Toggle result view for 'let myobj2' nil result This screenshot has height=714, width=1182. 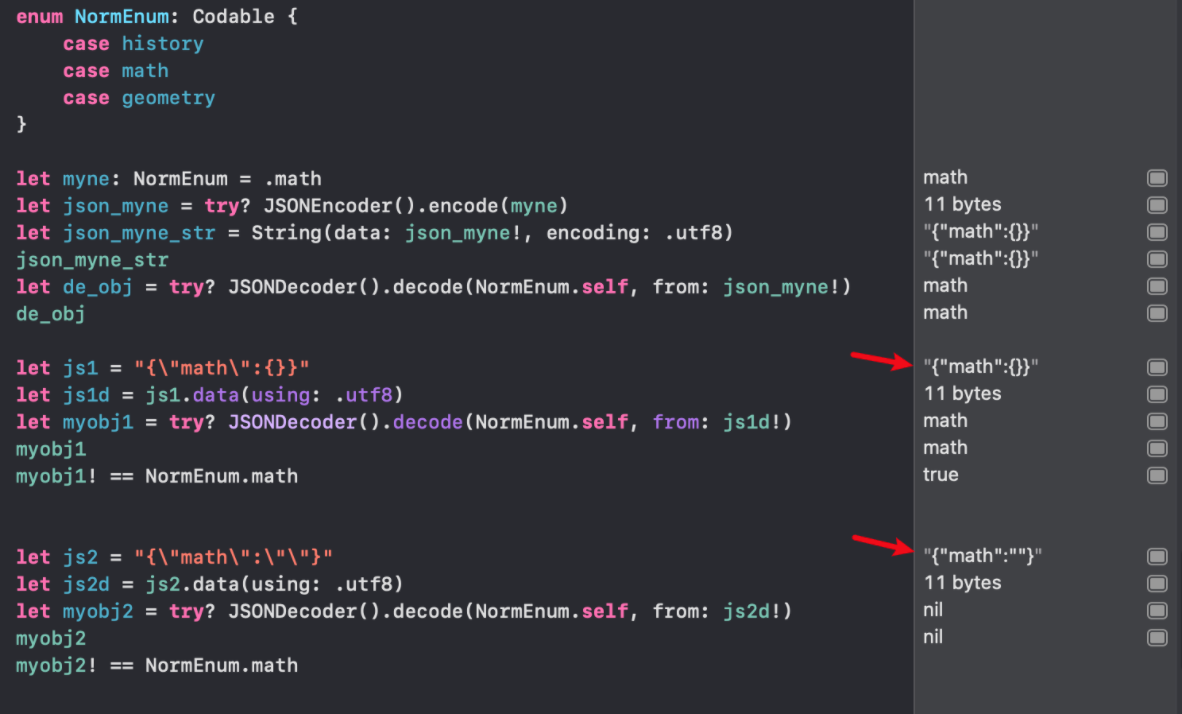coord(1157,610)
